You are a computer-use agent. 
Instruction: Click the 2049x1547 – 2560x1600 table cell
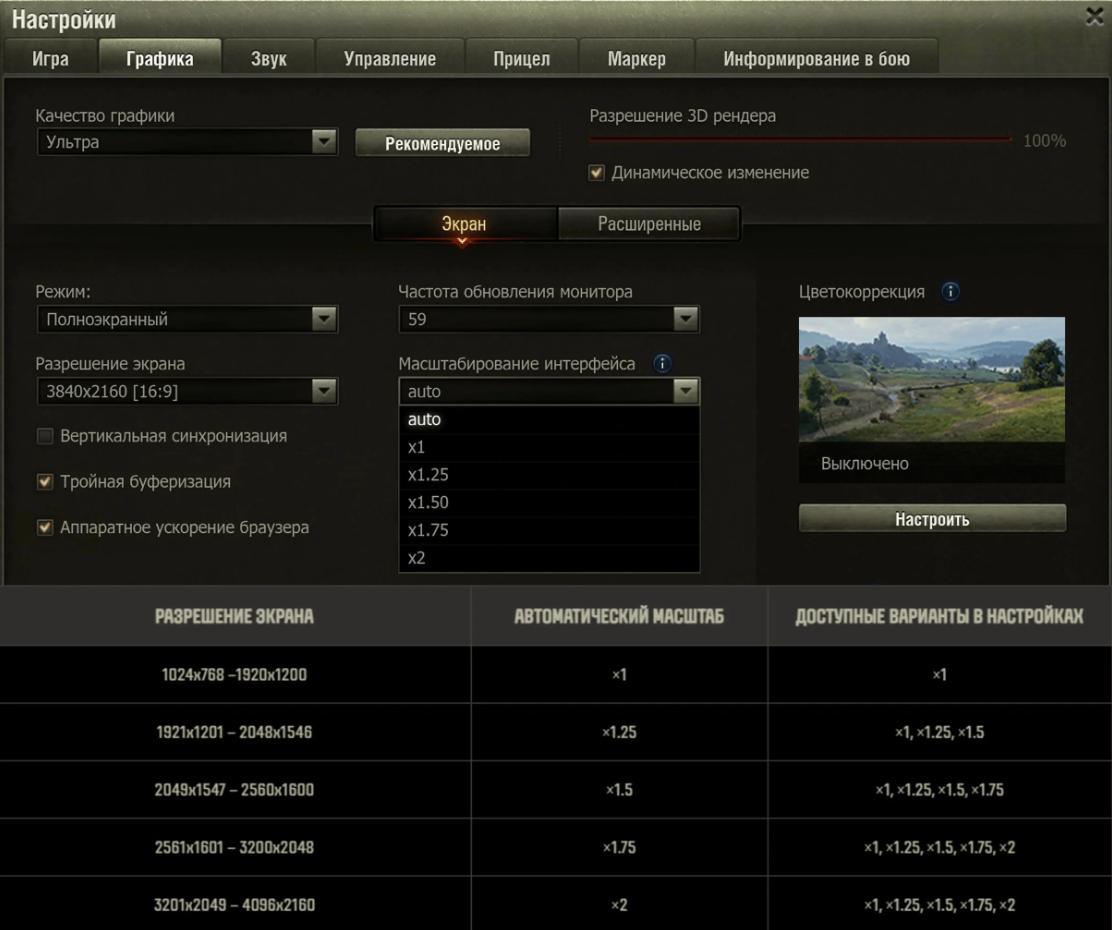tap(234, 790)
